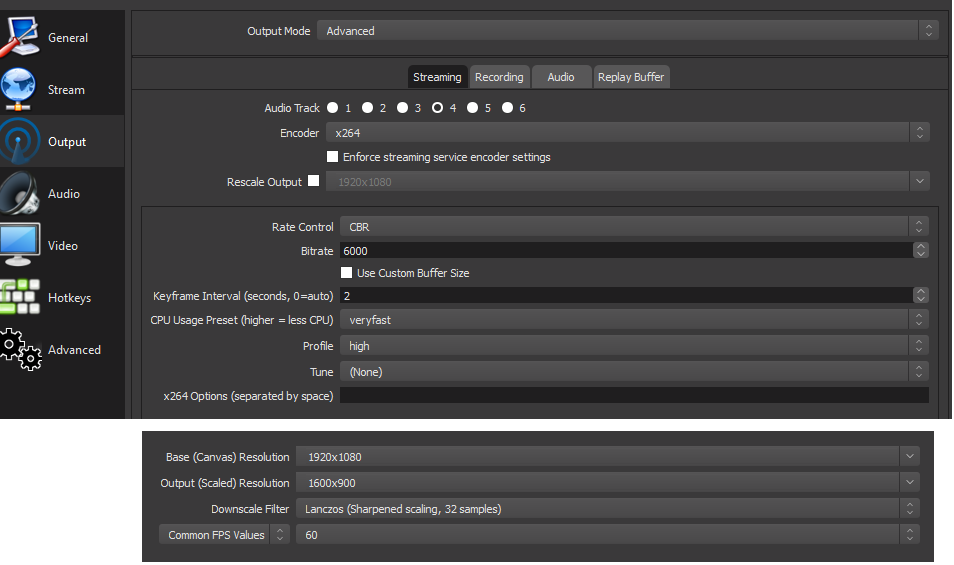The height and width of the screenshot is (565, 954).
Task: Select audio track 5
Action: 472,108
